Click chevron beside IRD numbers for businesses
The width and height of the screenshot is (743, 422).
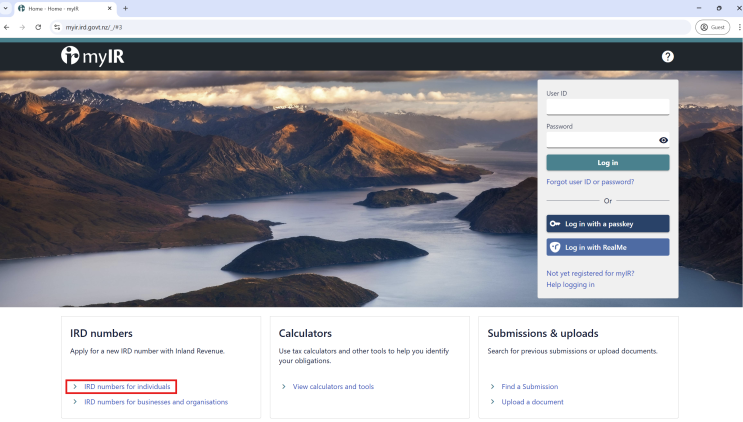click(75, 402)
